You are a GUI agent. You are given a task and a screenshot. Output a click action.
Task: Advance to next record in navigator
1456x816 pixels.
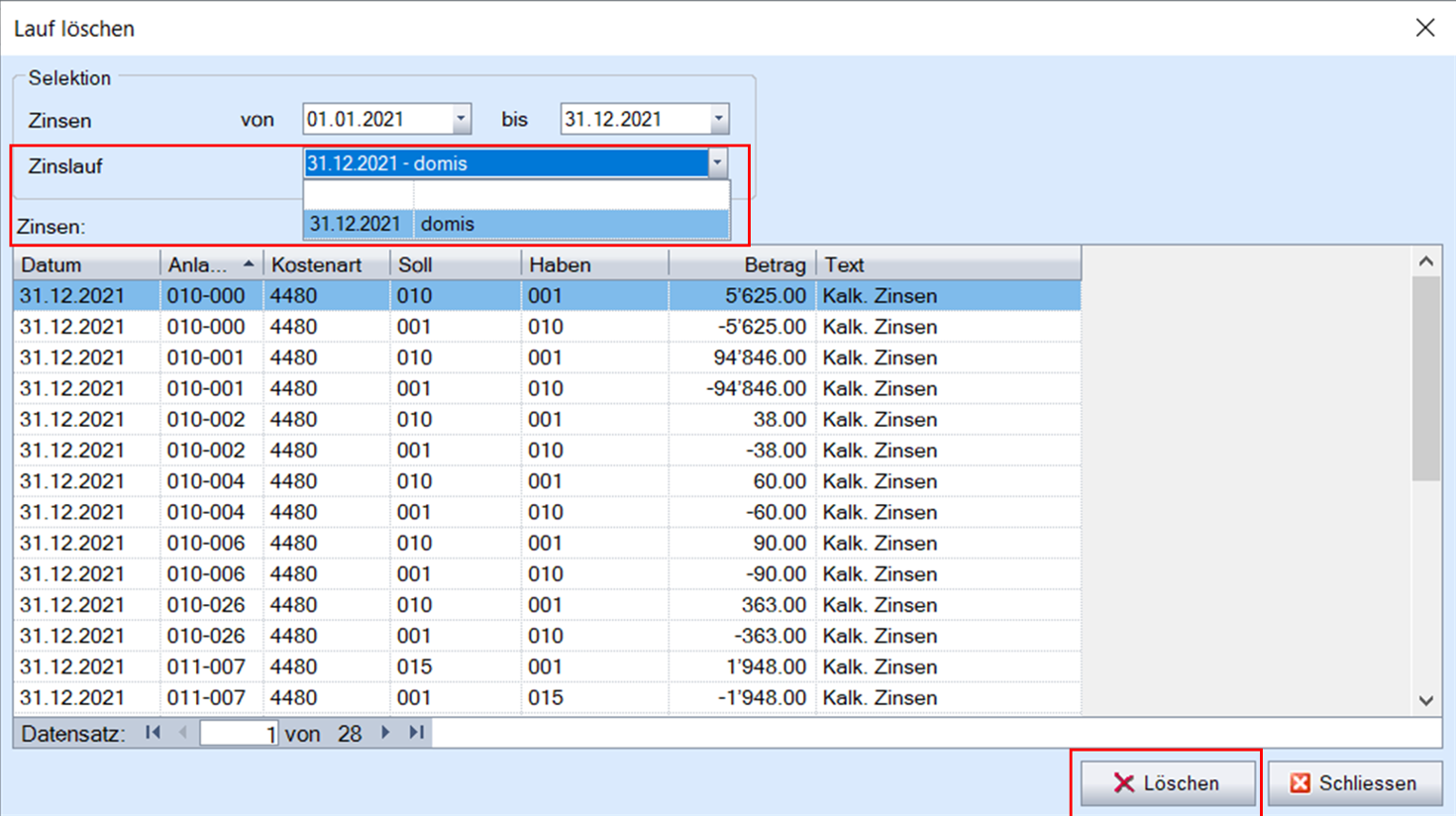(385, 733)
